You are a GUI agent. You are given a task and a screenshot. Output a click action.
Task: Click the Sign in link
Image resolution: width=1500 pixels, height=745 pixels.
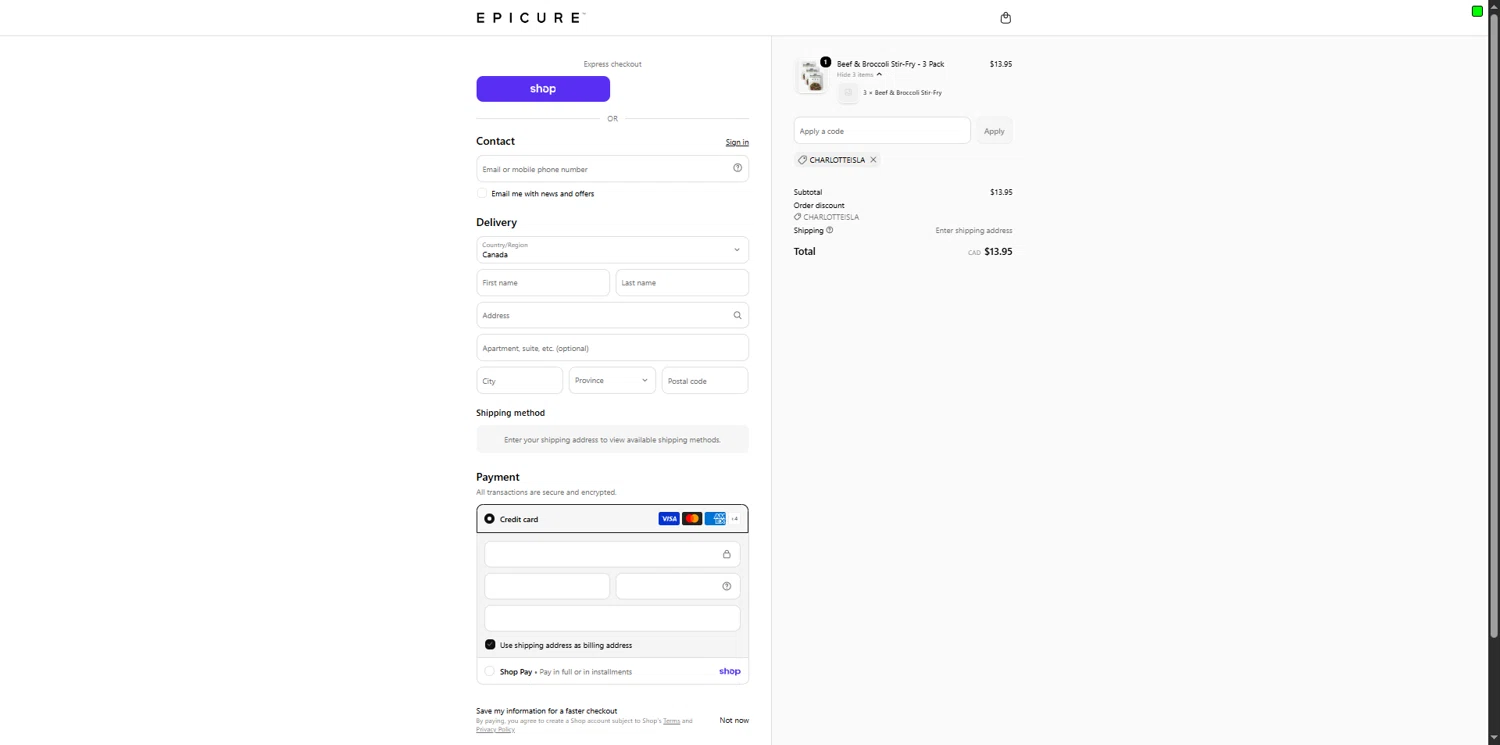click(737, 142)
